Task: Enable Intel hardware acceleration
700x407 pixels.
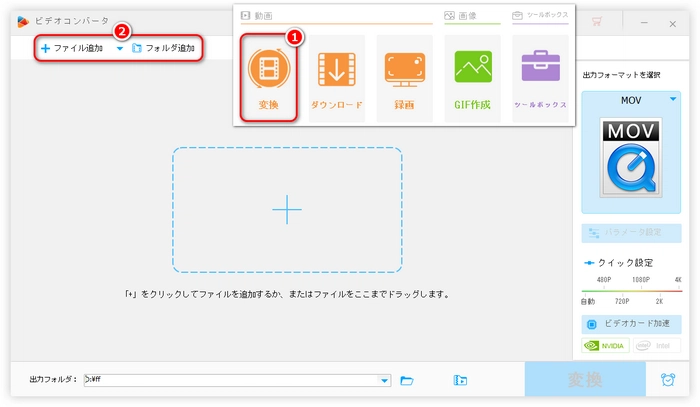Action: pyautogui.click(x=655, y=346)
